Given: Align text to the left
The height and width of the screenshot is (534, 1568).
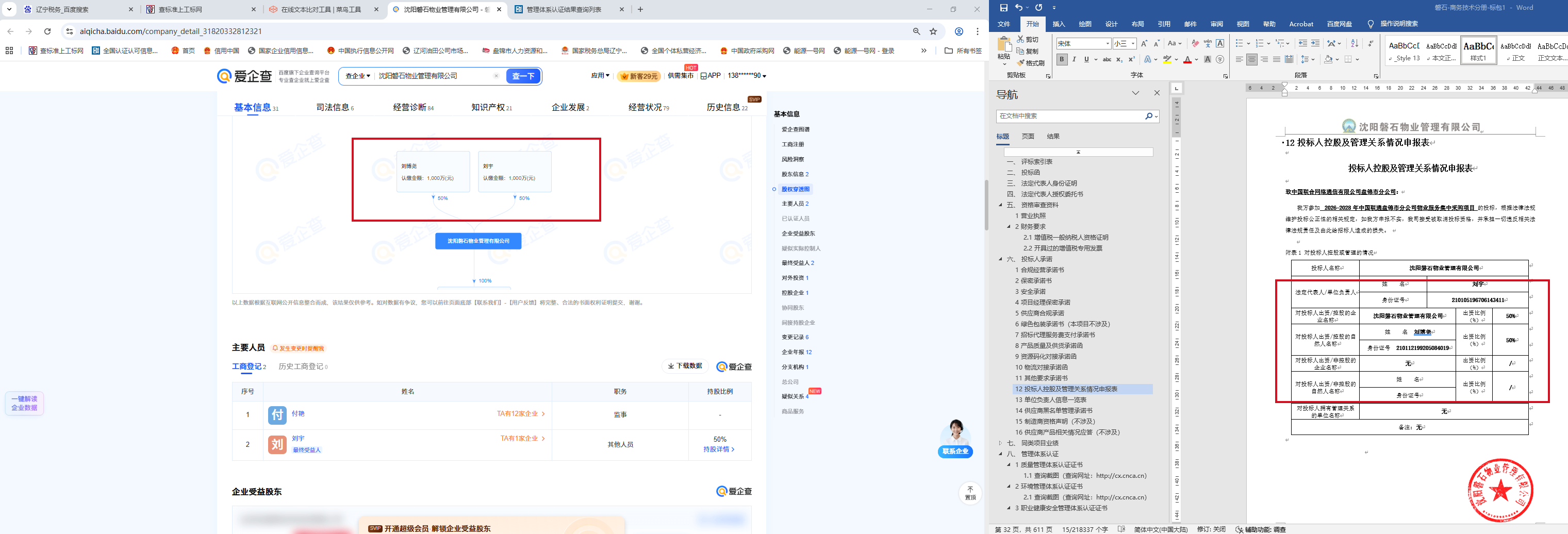Looking at the screenshot, I should click(1240, 60).
